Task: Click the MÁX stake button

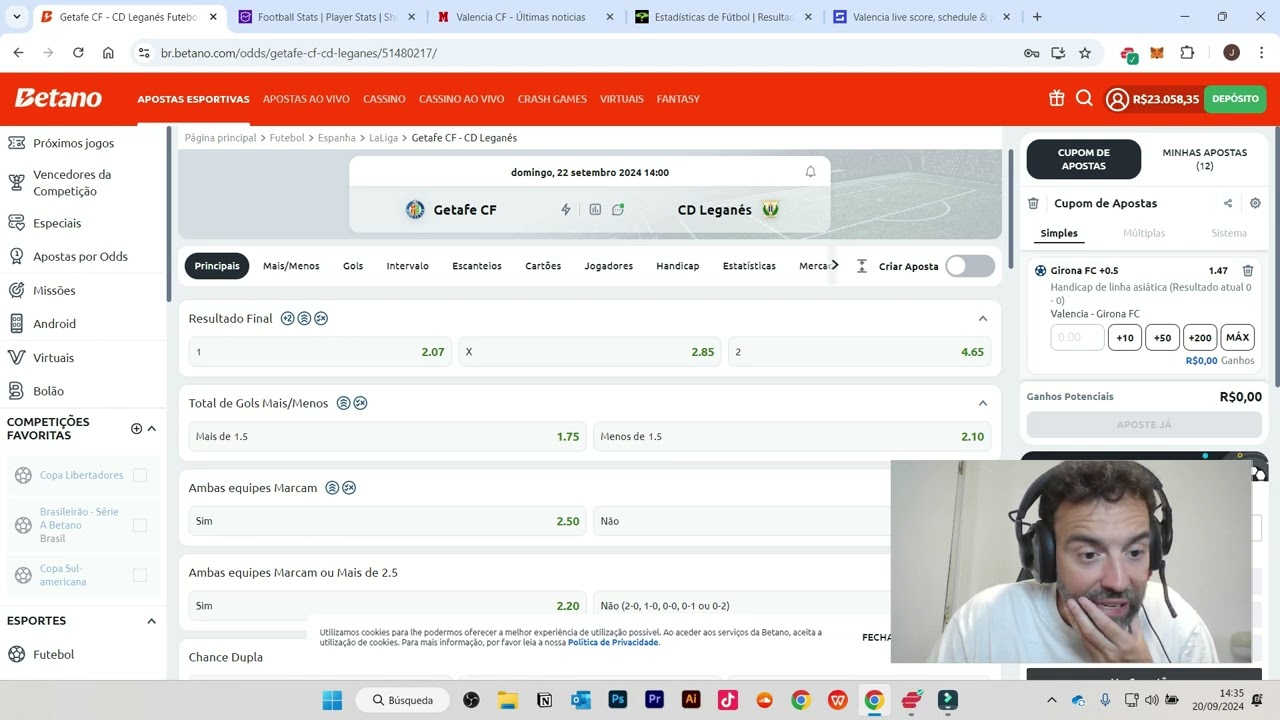Action: coord(1237,338)
